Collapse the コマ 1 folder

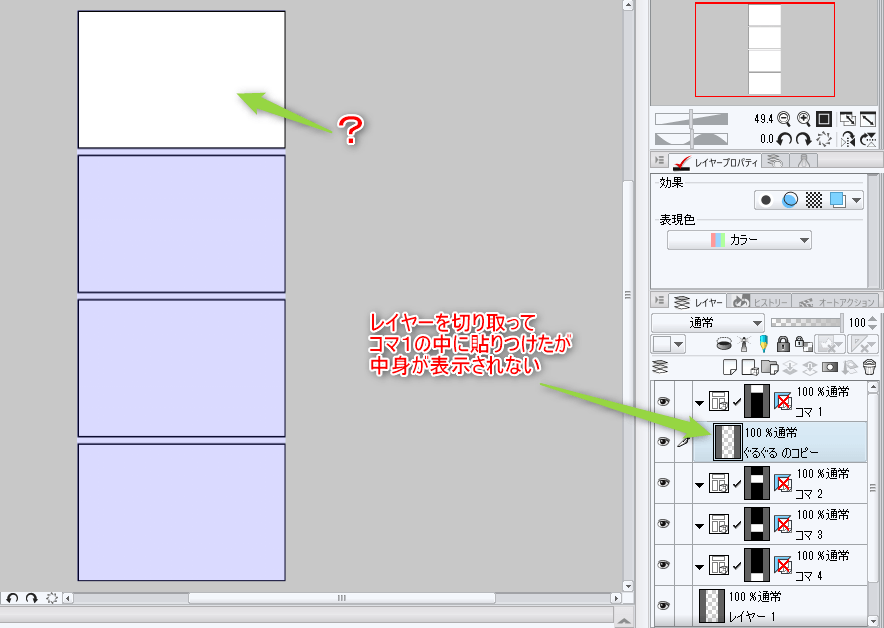700,403
